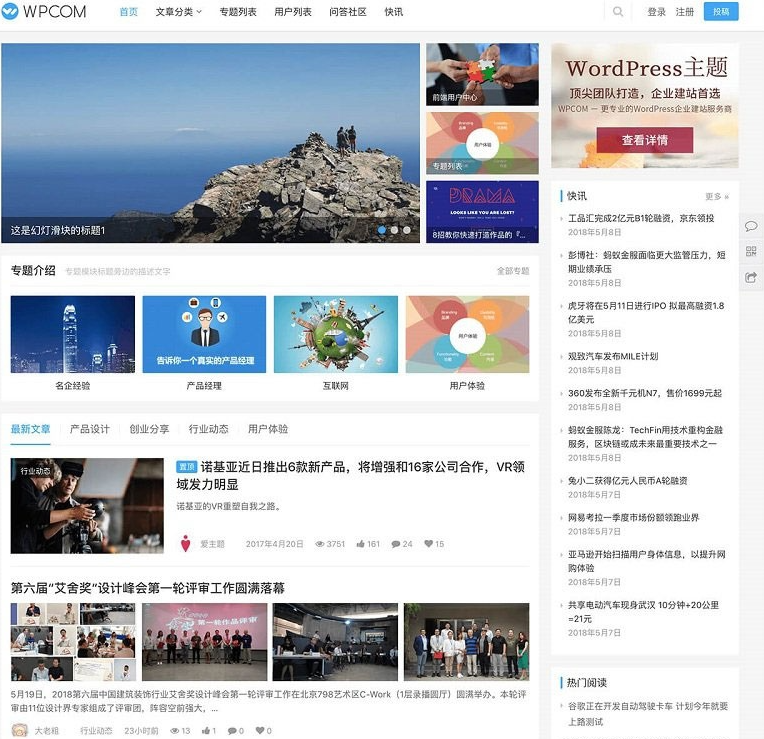This screenshot has width=764, height=739.
Task: Click the 登录 link
Action: click(x=656, y=12)
